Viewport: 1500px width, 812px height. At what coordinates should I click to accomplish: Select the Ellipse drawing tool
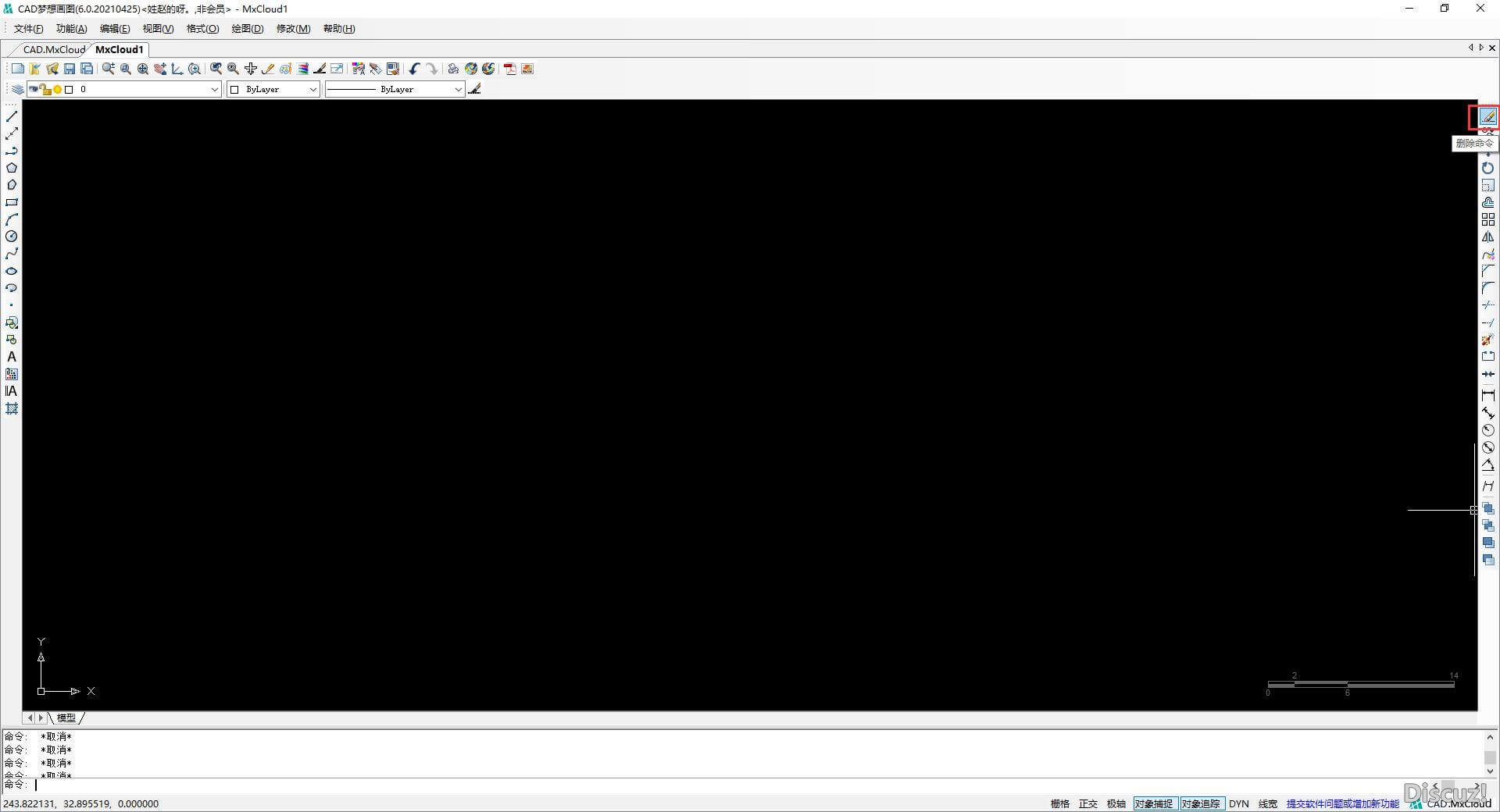[12, 271]
